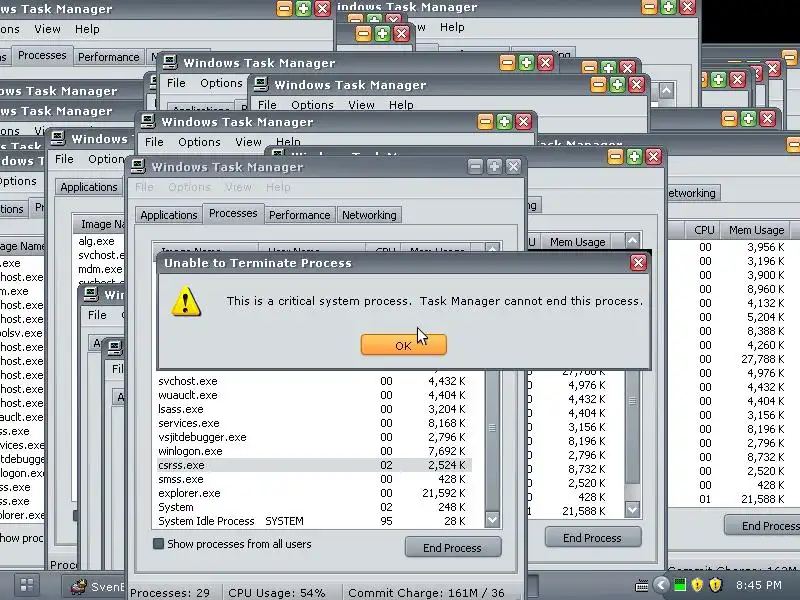Click the 7,692 K value for winlogon.exe

(x=446, y=451)
